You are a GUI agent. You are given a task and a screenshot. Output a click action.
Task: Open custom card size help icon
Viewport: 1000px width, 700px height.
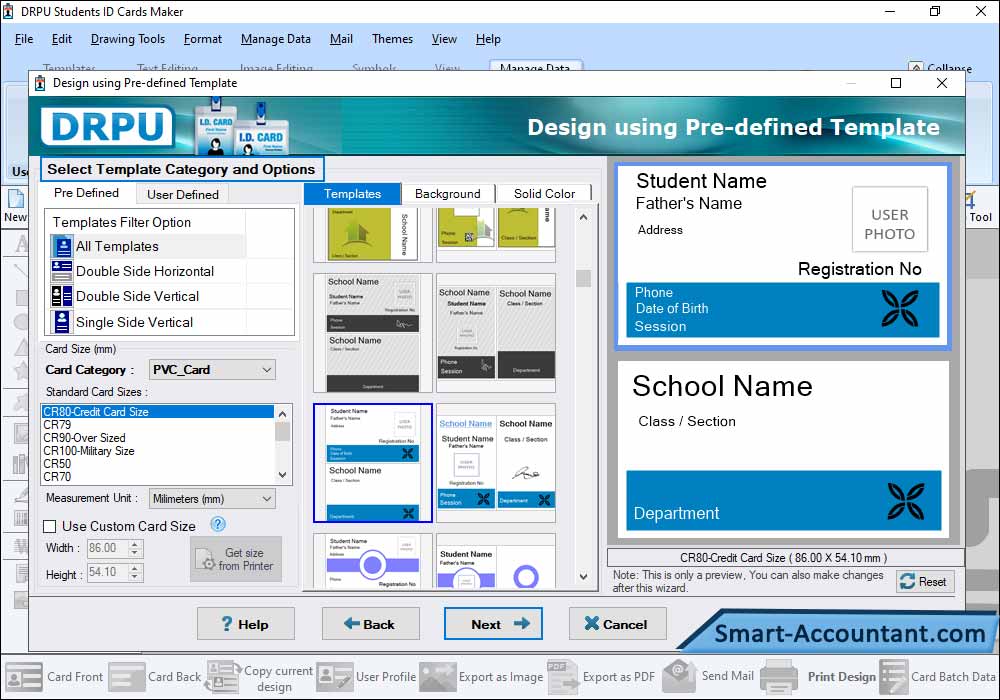(217, 525)
